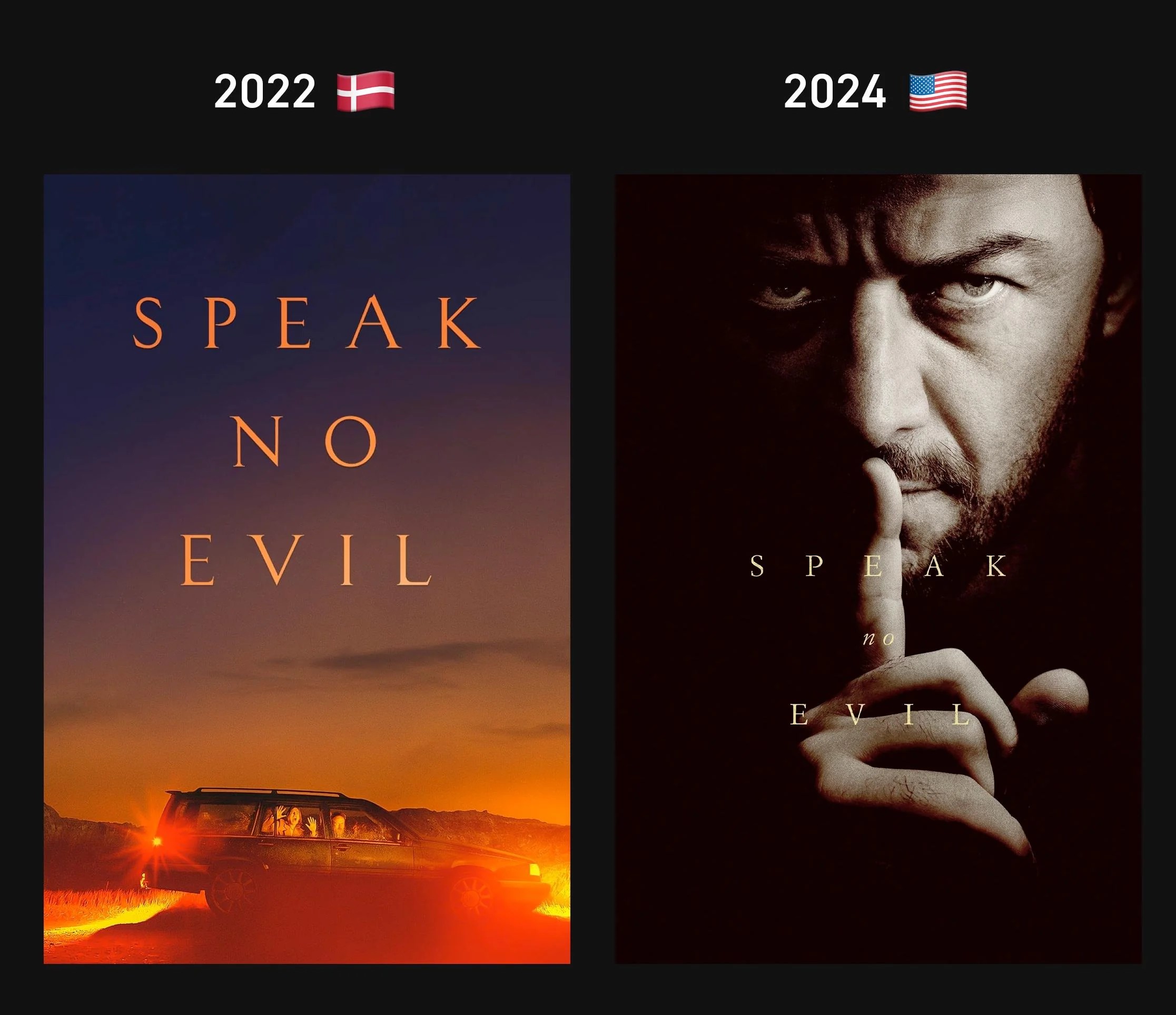Open the 2022 sunset poster thumbnail
This screenshot has height=1015, width=1176.
pos(307,569)
